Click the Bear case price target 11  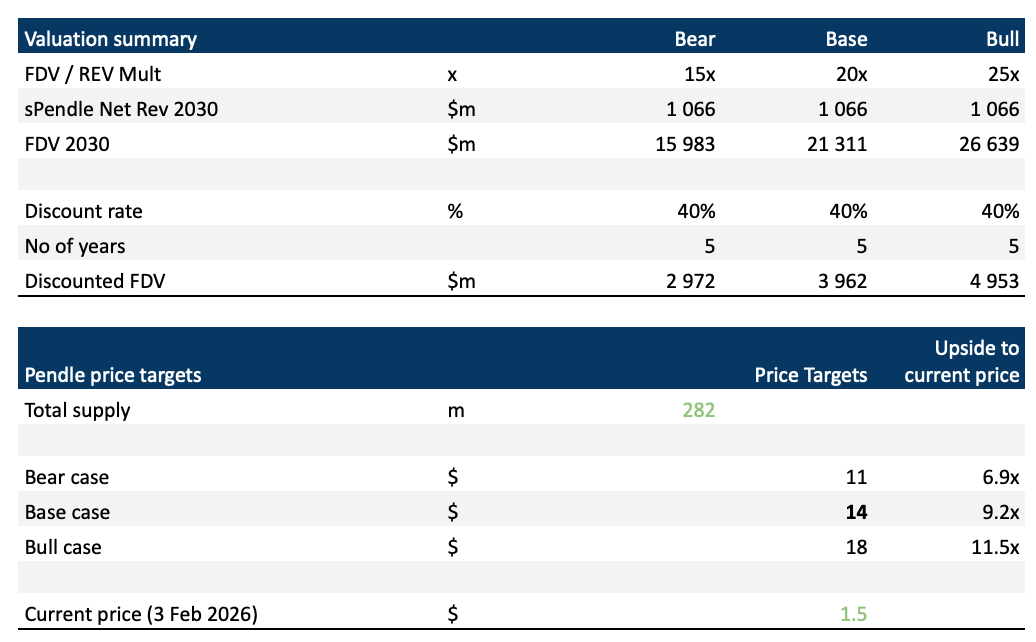point(856,477)
